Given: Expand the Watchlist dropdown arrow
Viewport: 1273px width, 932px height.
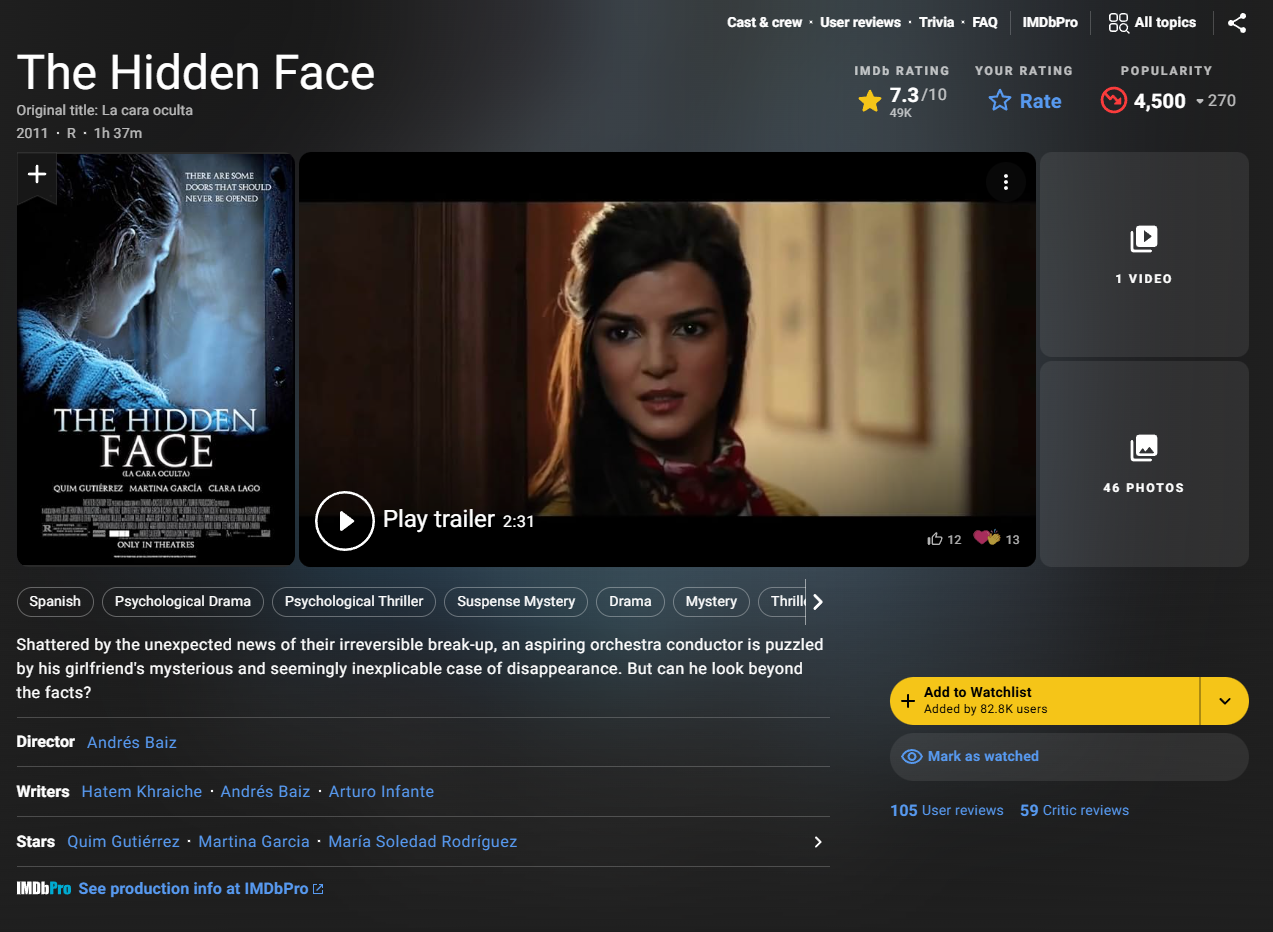Looking at the screenshot, I should pos(1225,701).
